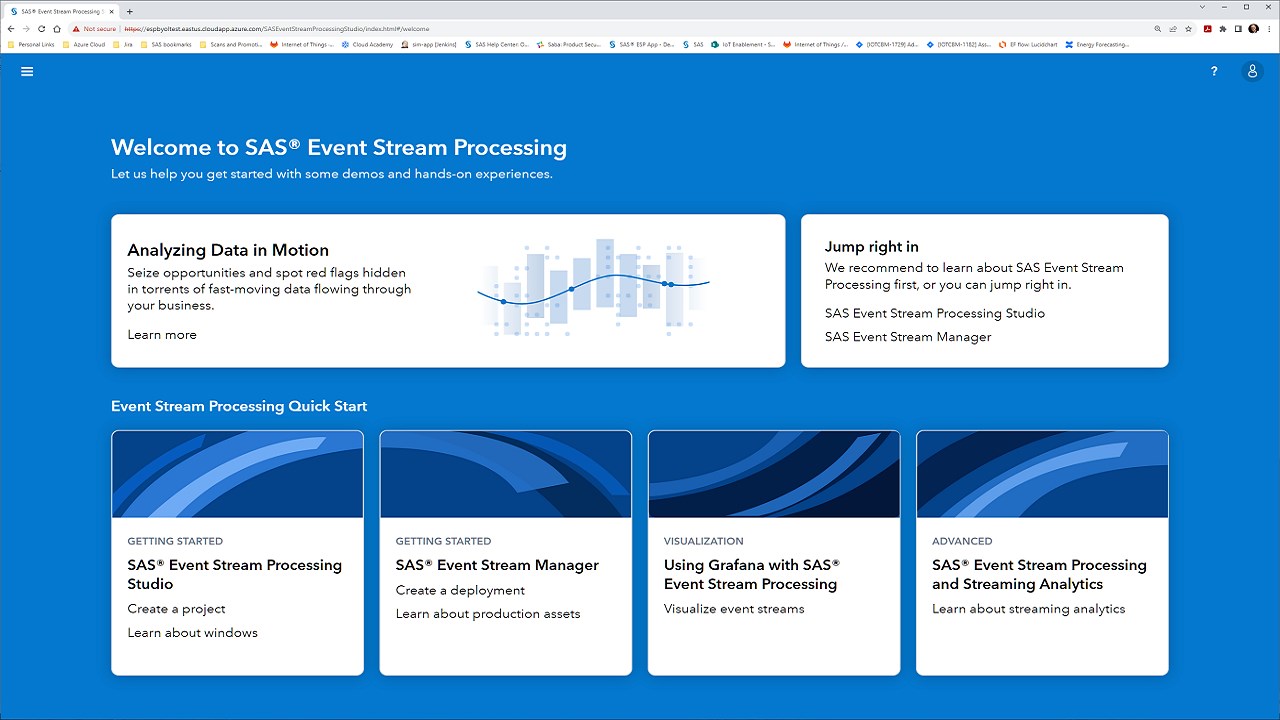Toggle the browser side panel
This screenshot has width=1280, height=720.
click(x=1238, y=29)
